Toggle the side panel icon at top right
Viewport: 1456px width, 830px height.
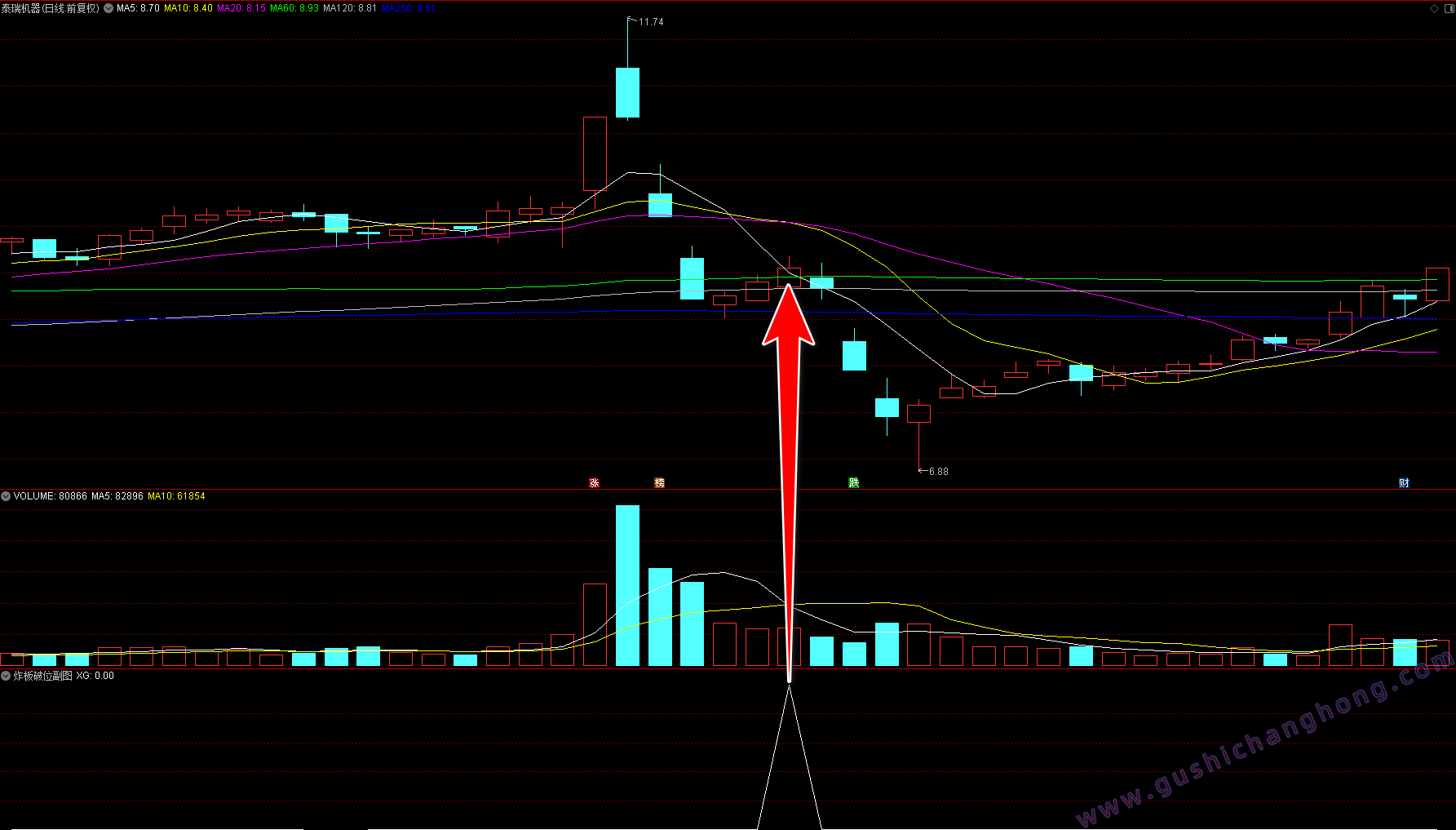[x=1449, y=8]
